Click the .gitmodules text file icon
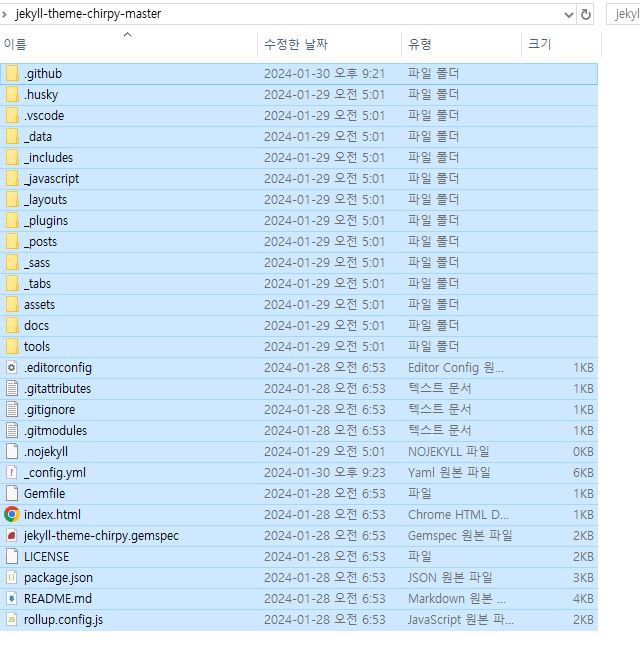Image resolution: width=640 pixels, height=645 pixels. coord(12,430)
